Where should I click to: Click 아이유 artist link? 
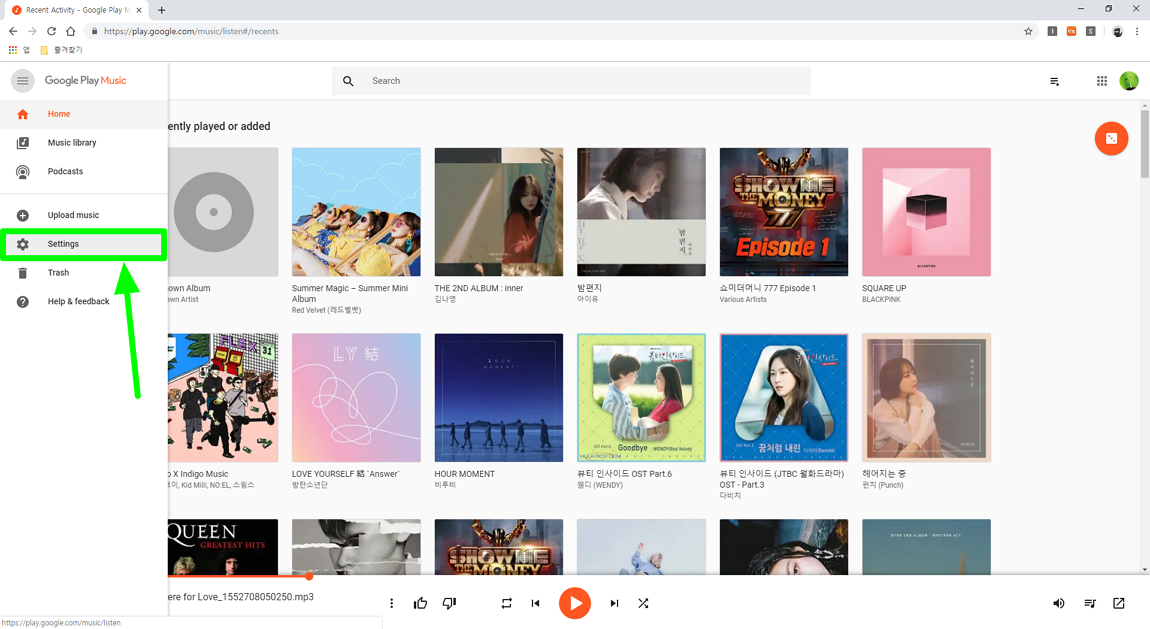coord(587,300)
